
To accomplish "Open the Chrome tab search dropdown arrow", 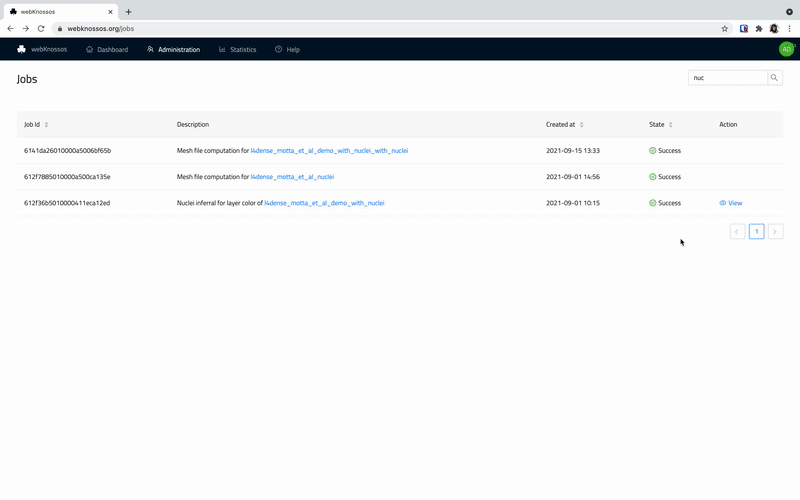I will pos(789,12).
